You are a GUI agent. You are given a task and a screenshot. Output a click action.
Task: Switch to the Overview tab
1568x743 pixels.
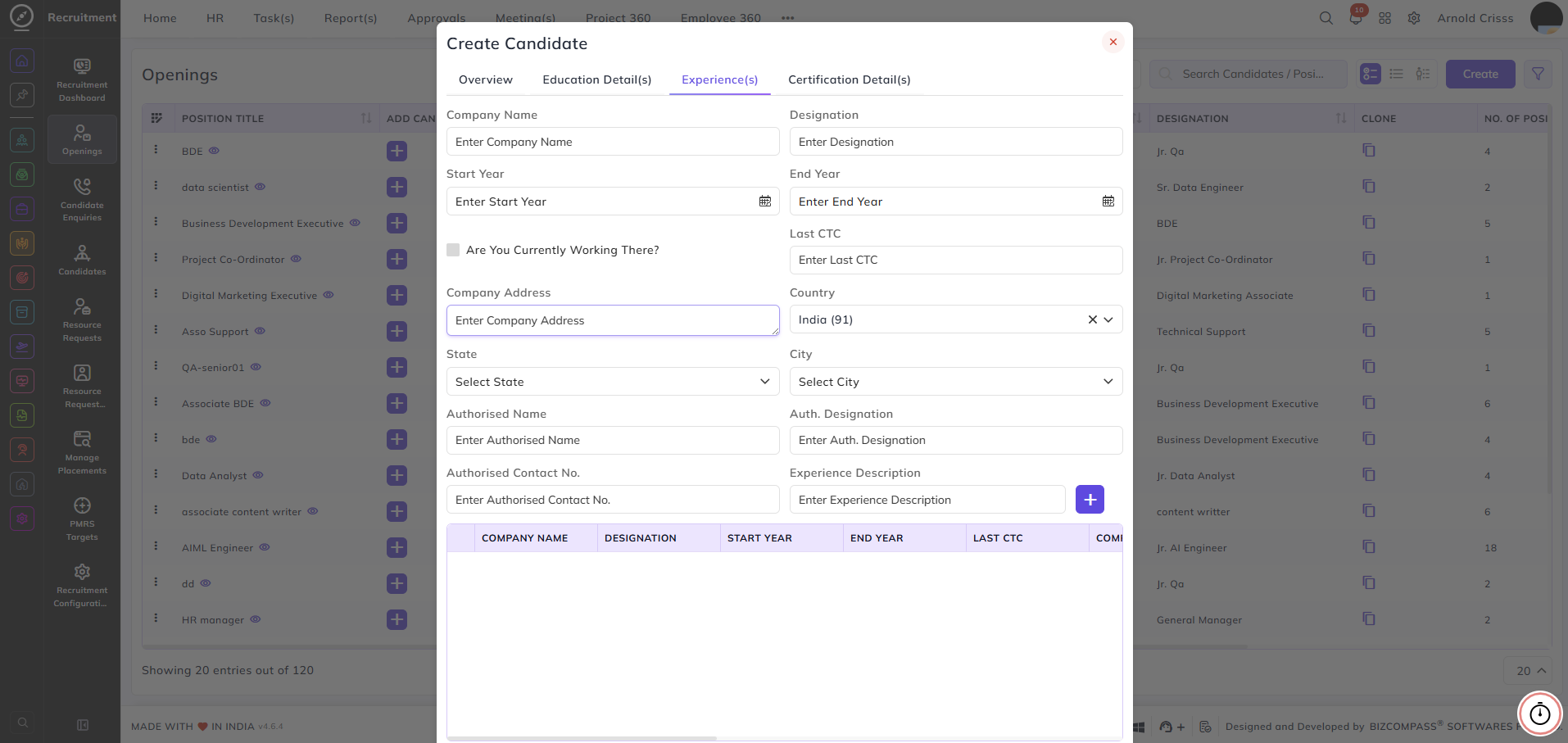tap(486, 79)
